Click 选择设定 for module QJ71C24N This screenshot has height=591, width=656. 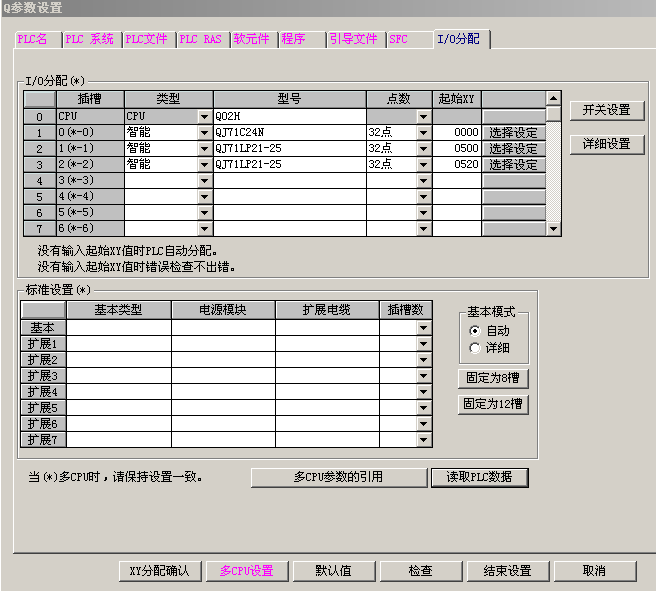click(513, 132)
